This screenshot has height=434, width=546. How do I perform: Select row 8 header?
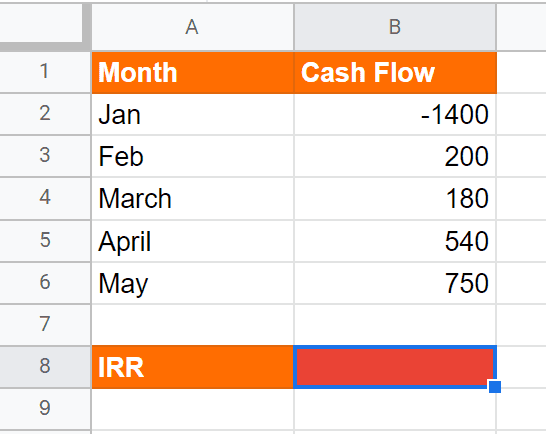pyautogui.click(x=45, y=367)
